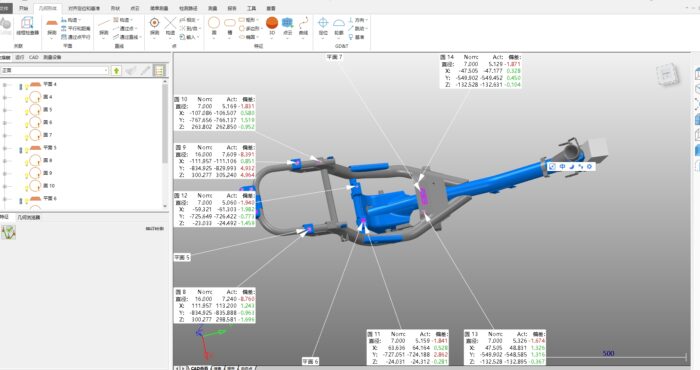Click the 圆 9 measurement annotation box

[x=215, y=161]
